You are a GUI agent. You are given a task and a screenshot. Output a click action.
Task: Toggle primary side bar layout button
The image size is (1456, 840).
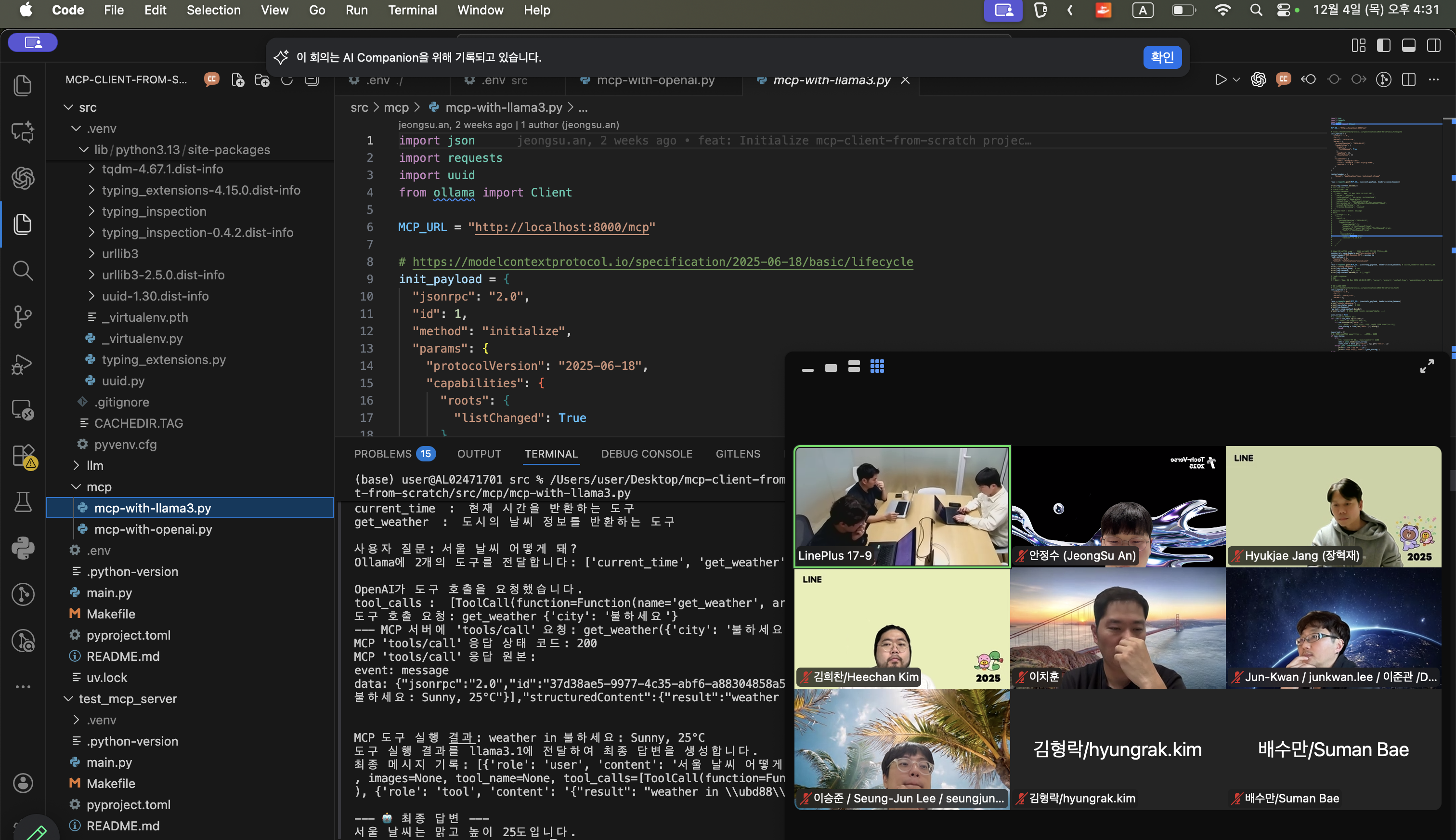pos(1383,45)
